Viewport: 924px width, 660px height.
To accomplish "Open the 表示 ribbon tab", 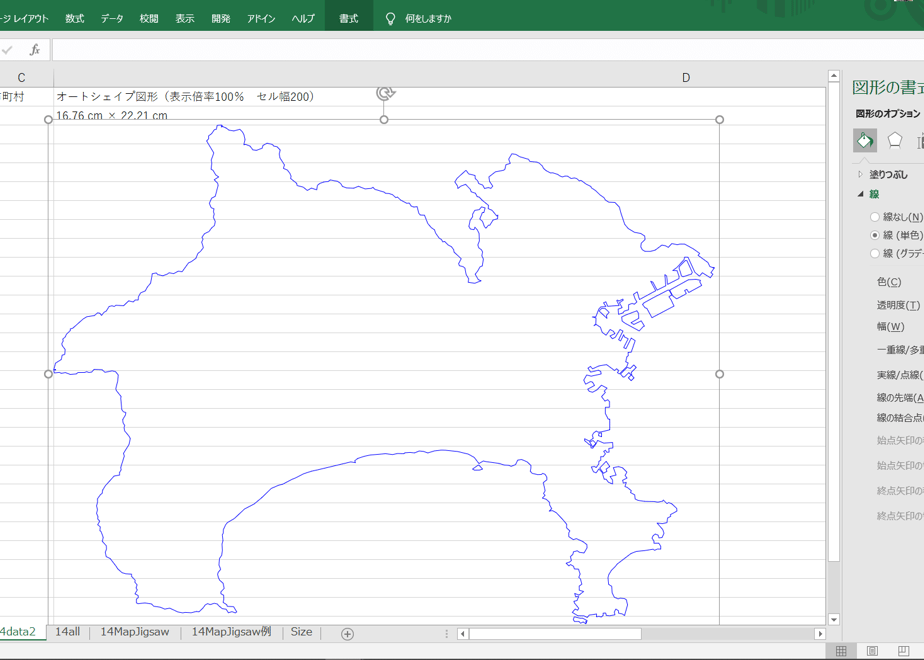I will point(184,19).
